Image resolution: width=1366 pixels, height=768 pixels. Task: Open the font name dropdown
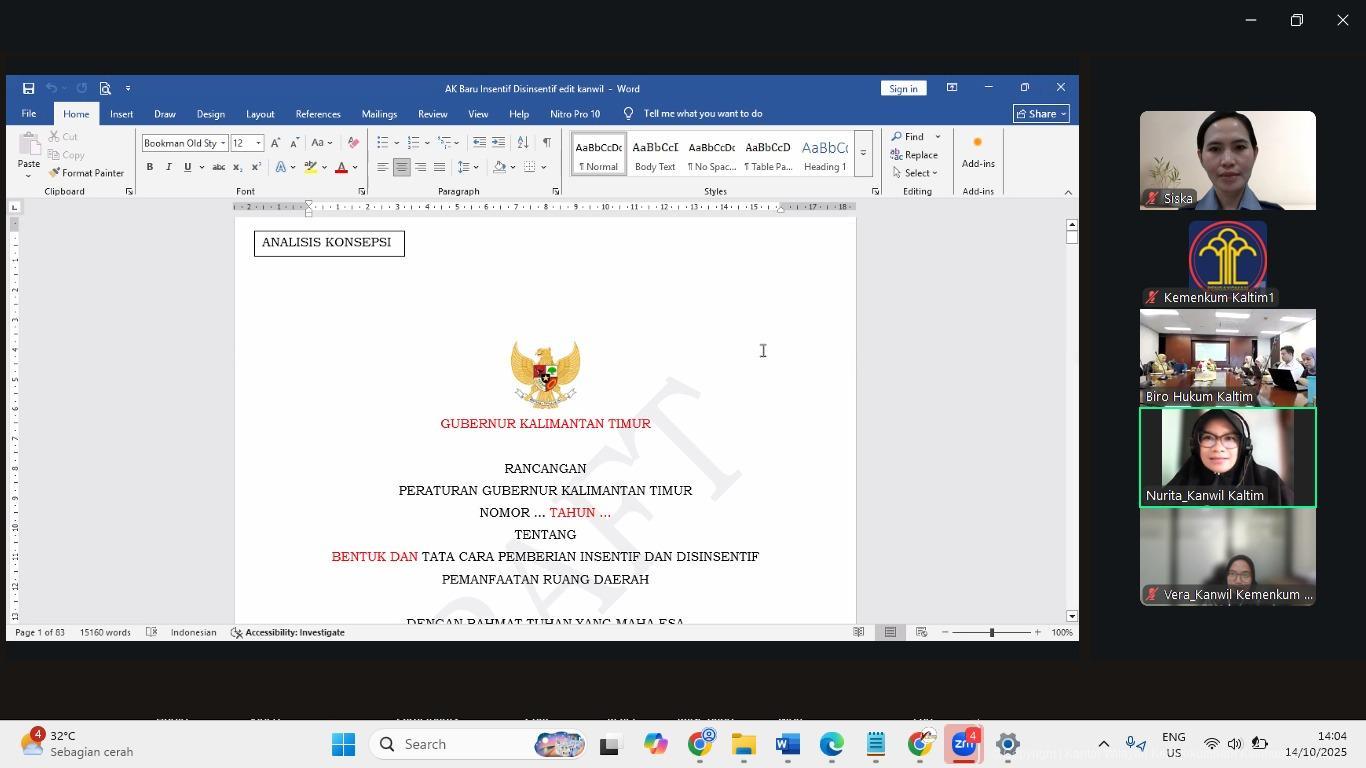[223, 143]
